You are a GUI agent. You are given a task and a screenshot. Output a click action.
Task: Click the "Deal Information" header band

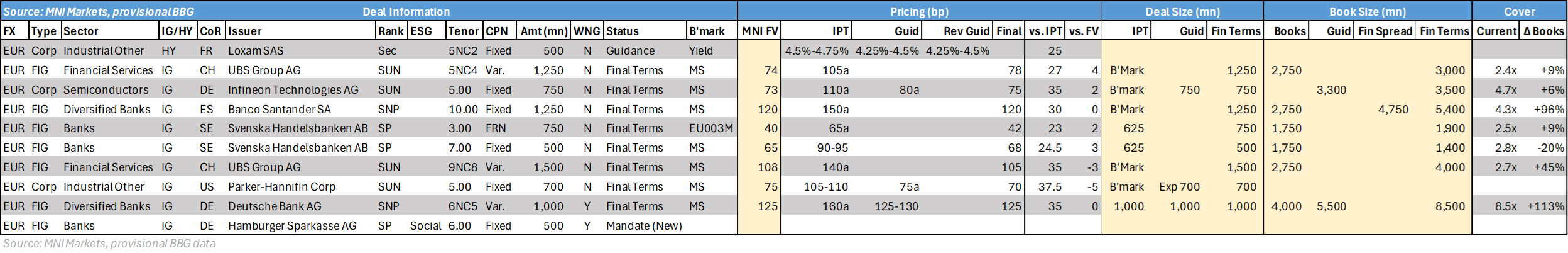406,11
